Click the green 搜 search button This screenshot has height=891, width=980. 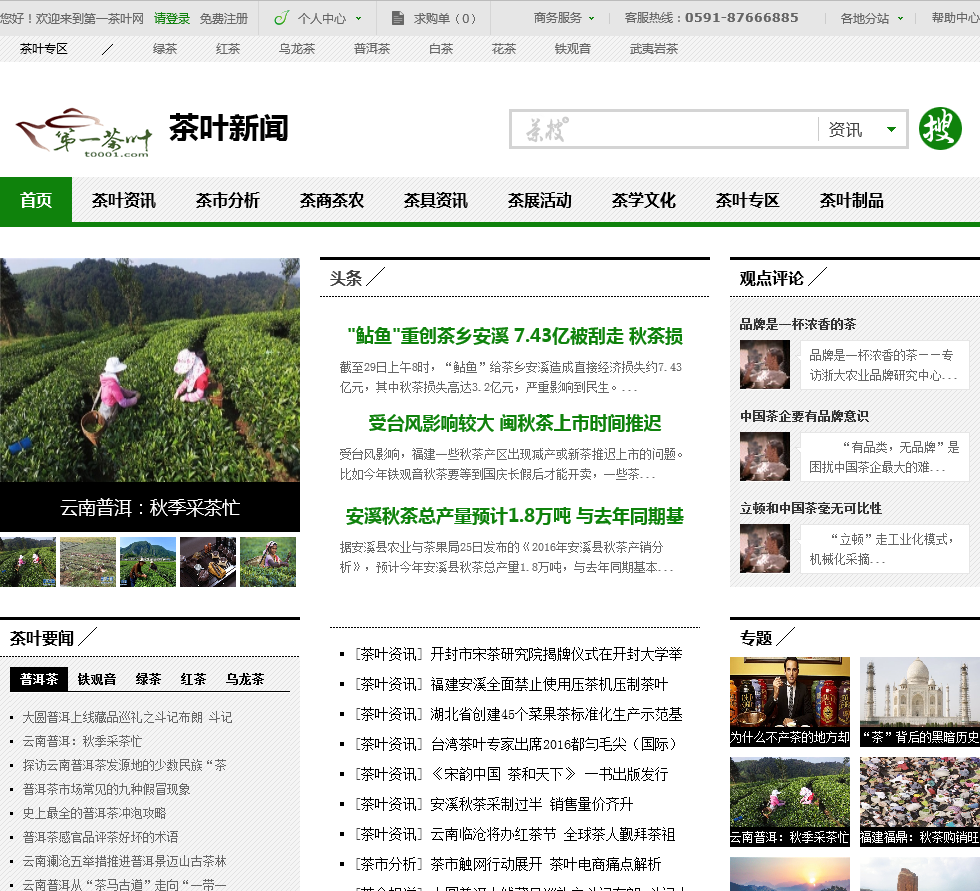(x=940, y=129)
